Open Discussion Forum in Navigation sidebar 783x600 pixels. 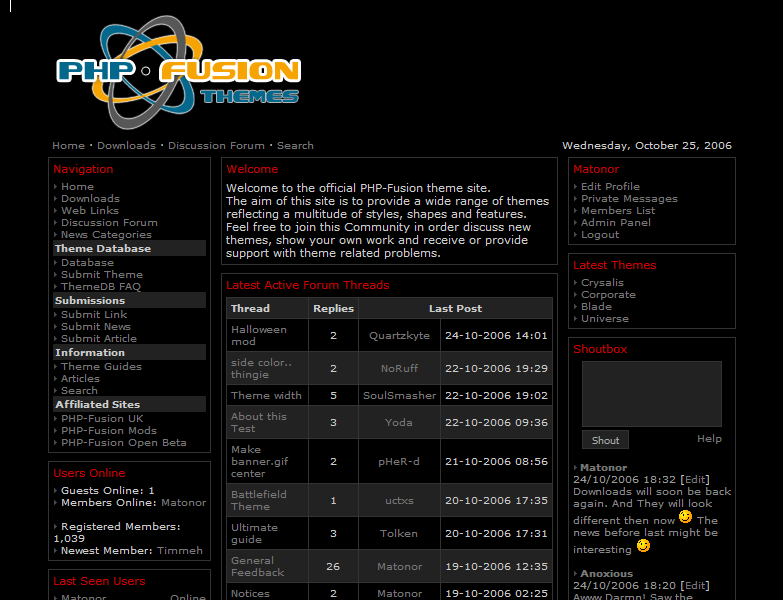(109, 223)
